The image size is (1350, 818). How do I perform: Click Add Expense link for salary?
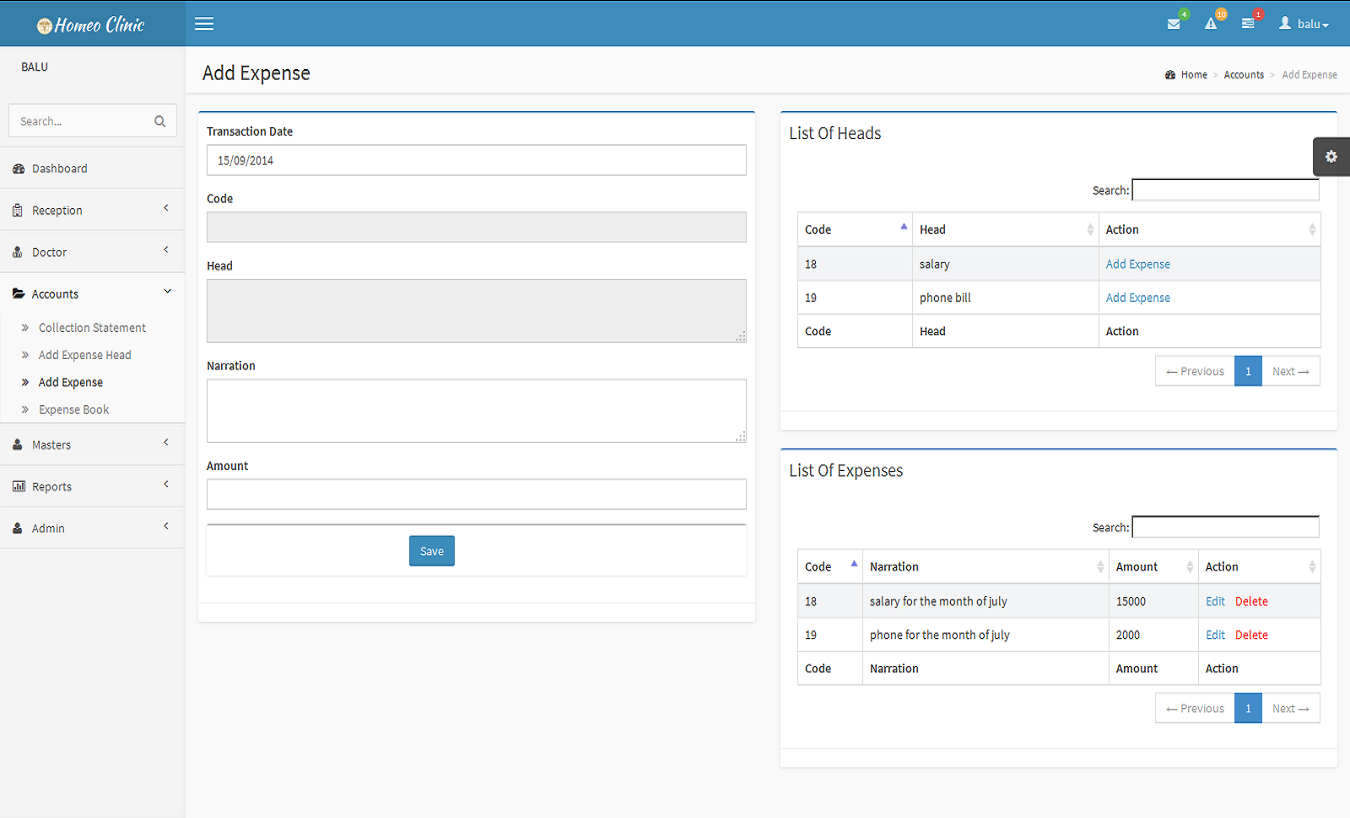click(1137, 265)
